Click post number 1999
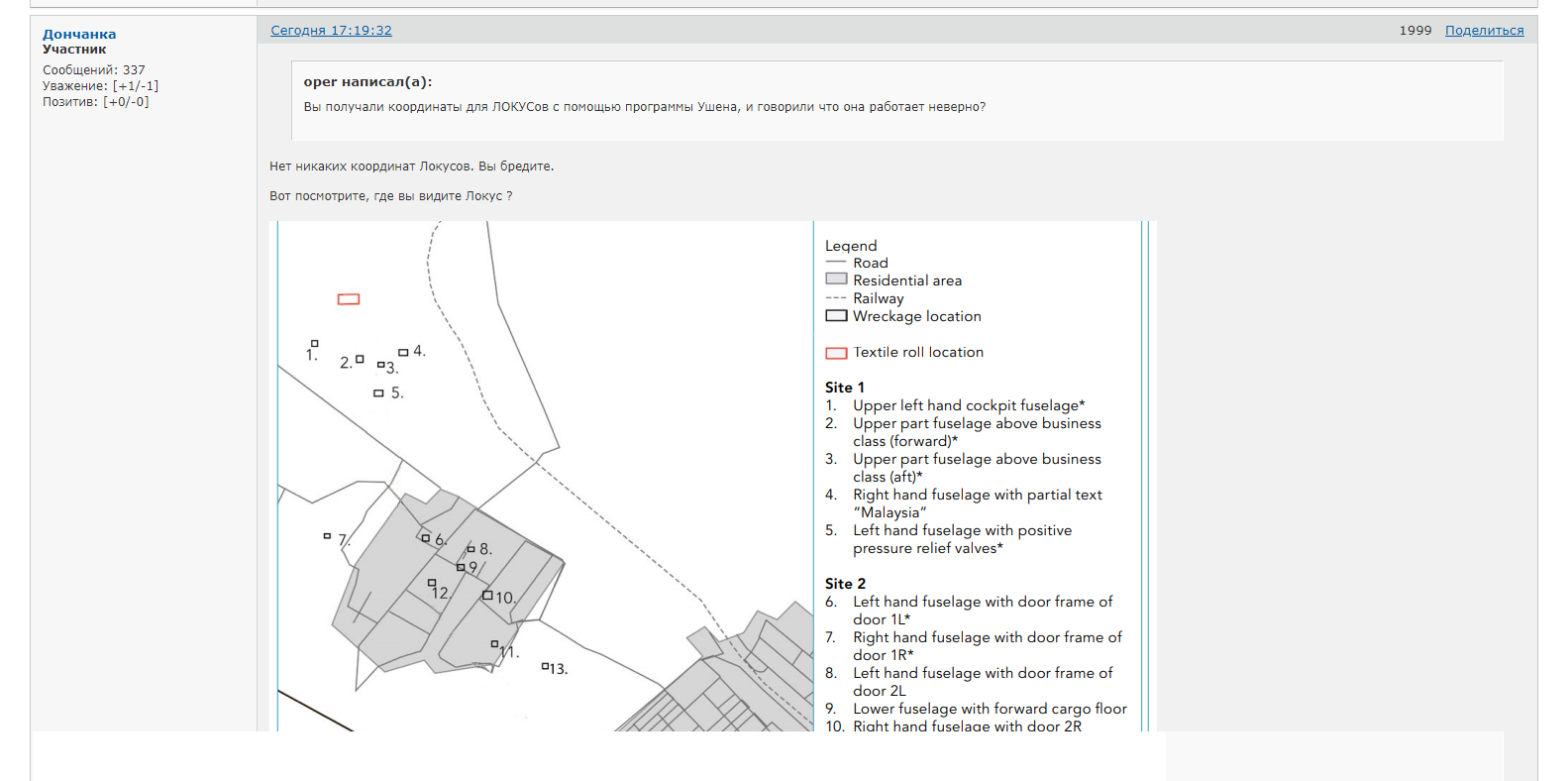The image size is (1568, 781). pyautogui.click(x=1415, y=31)
